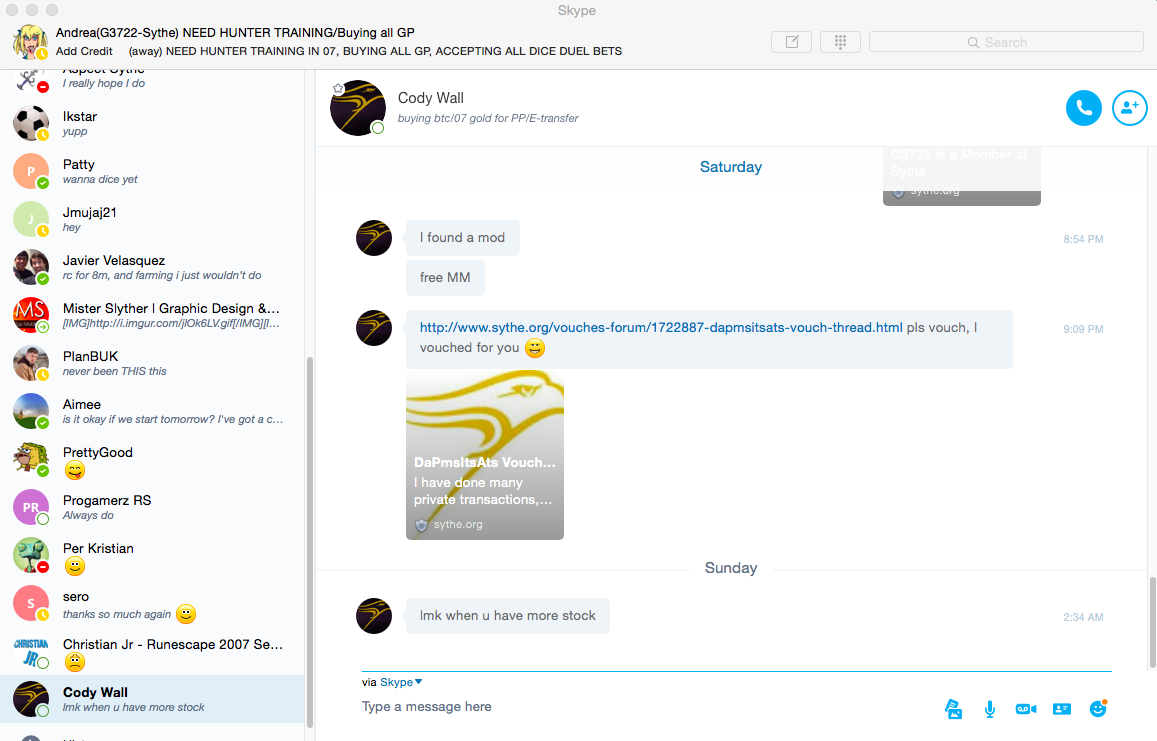Toggle favorite star on Cody Wall avatar
The height and width of the screenshot is (741, 1157).
[x=338, y=89]
